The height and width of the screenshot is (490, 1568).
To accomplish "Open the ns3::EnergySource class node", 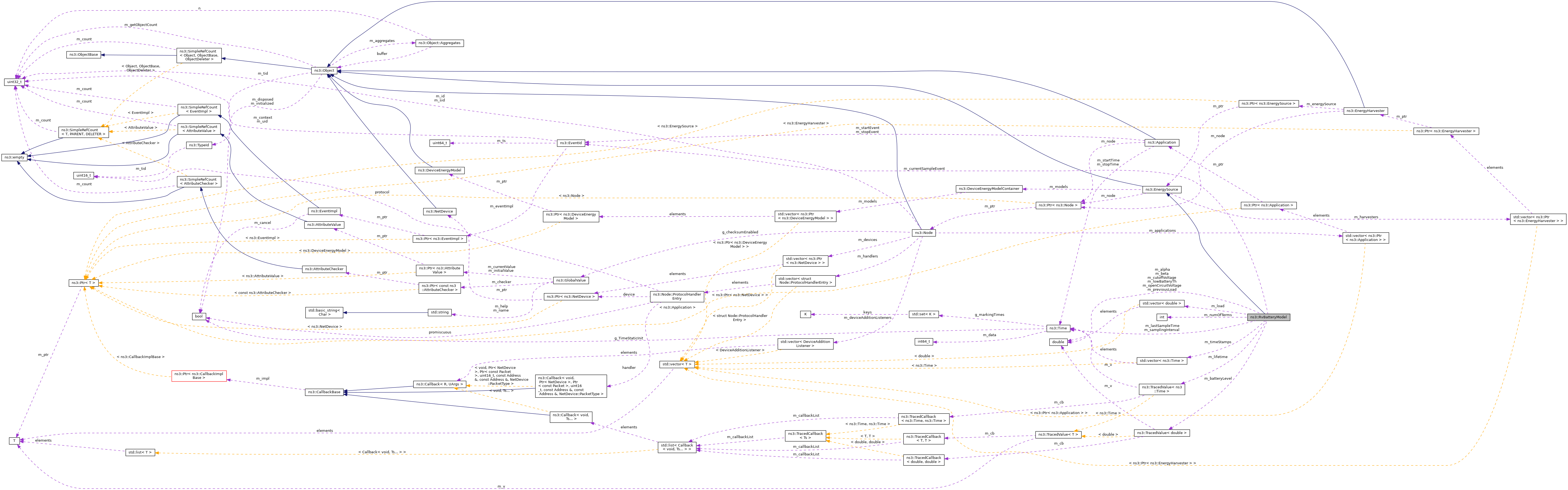I will [1161, 189].
